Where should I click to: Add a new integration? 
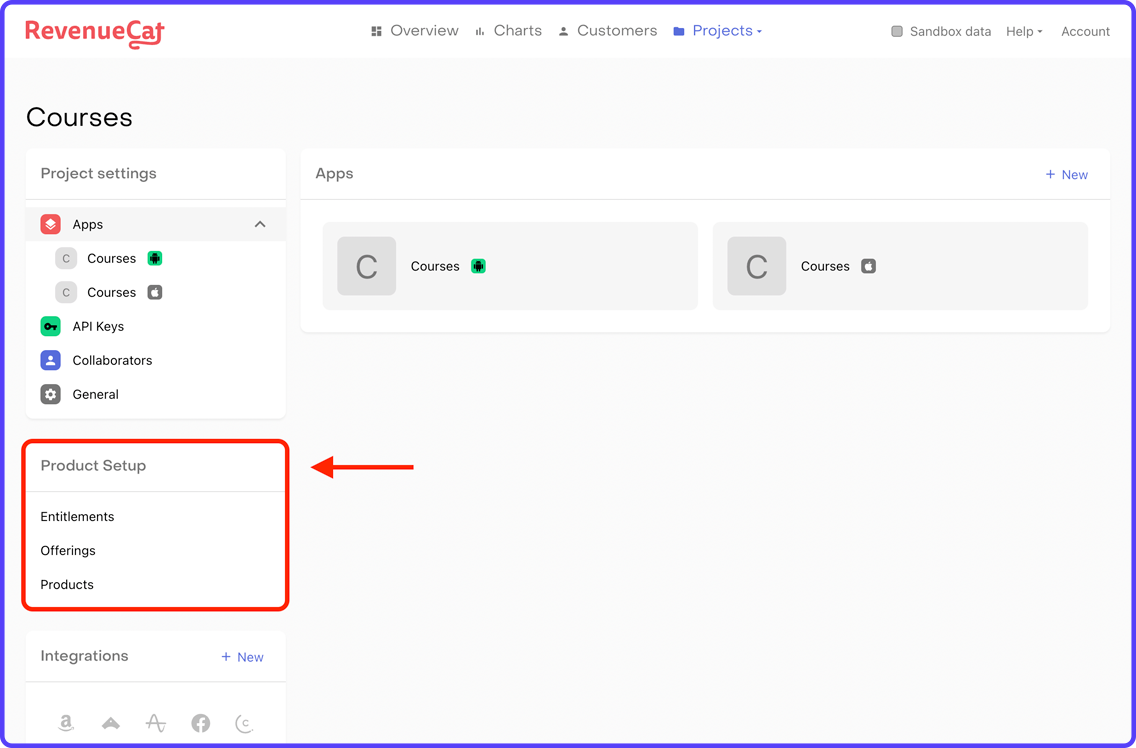pyautogui.click(x=243, y=657)
